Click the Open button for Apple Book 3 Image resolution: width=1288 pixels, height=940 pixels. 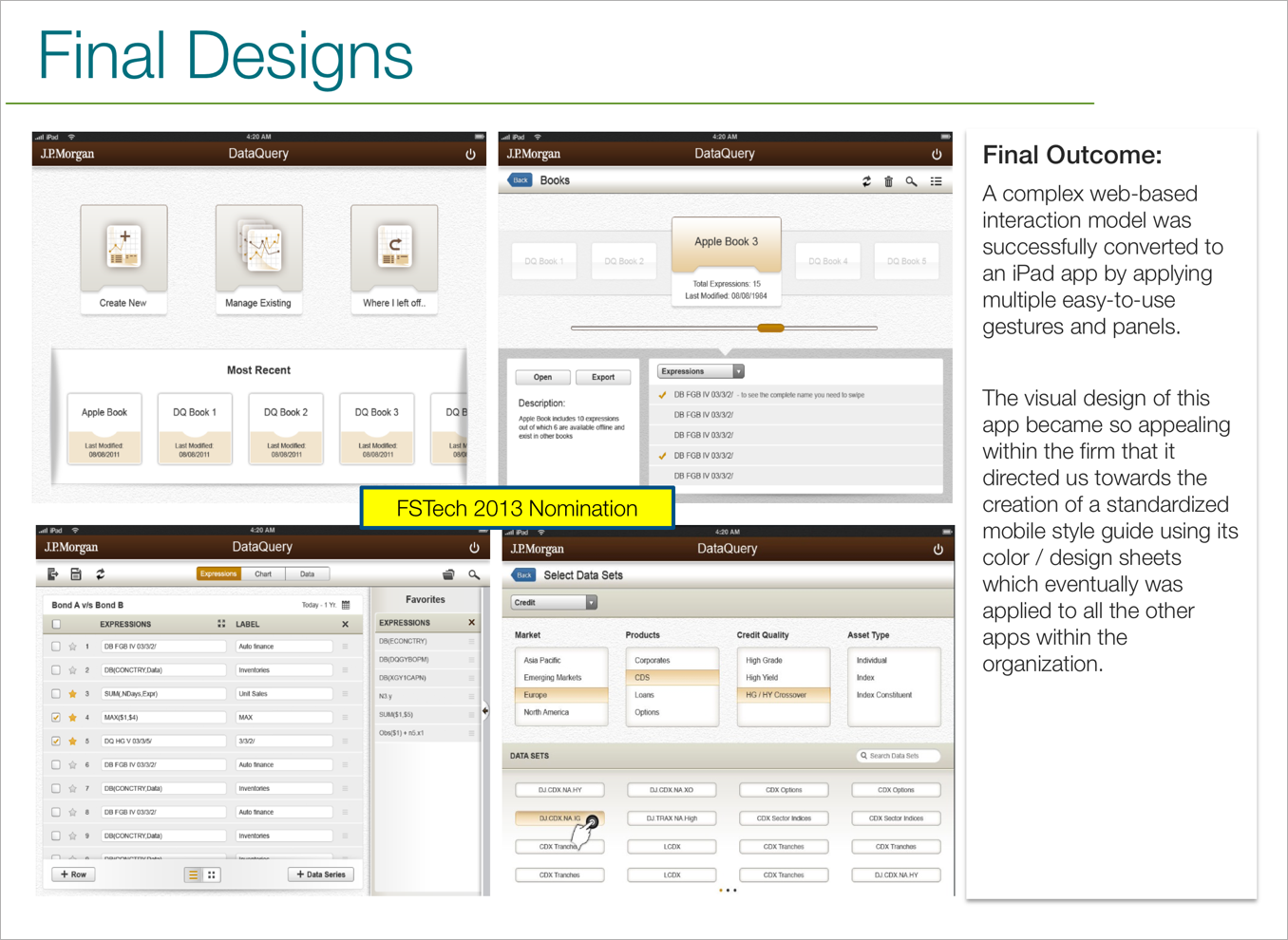click(x=543, y=377)
